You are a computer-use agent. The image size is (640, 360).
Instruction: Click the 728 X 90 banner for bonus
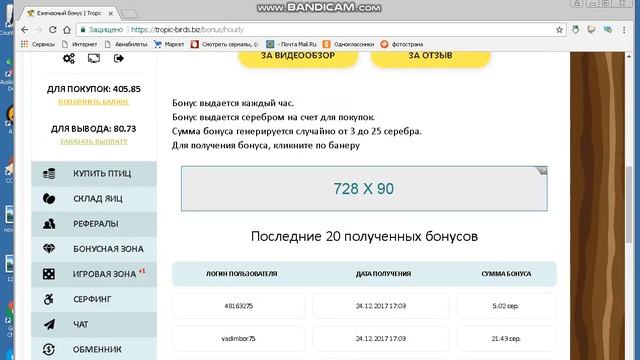364,189
